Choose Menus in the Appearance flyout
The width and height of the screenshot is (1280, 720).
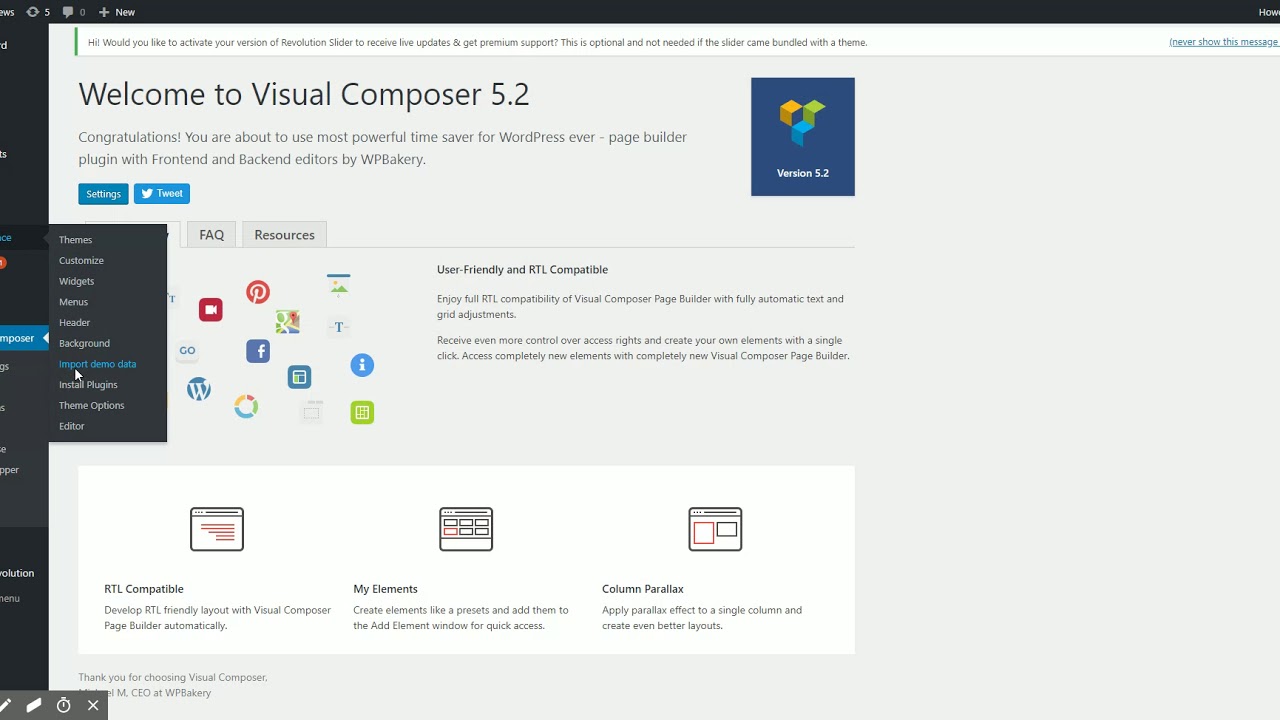point(73,302)
